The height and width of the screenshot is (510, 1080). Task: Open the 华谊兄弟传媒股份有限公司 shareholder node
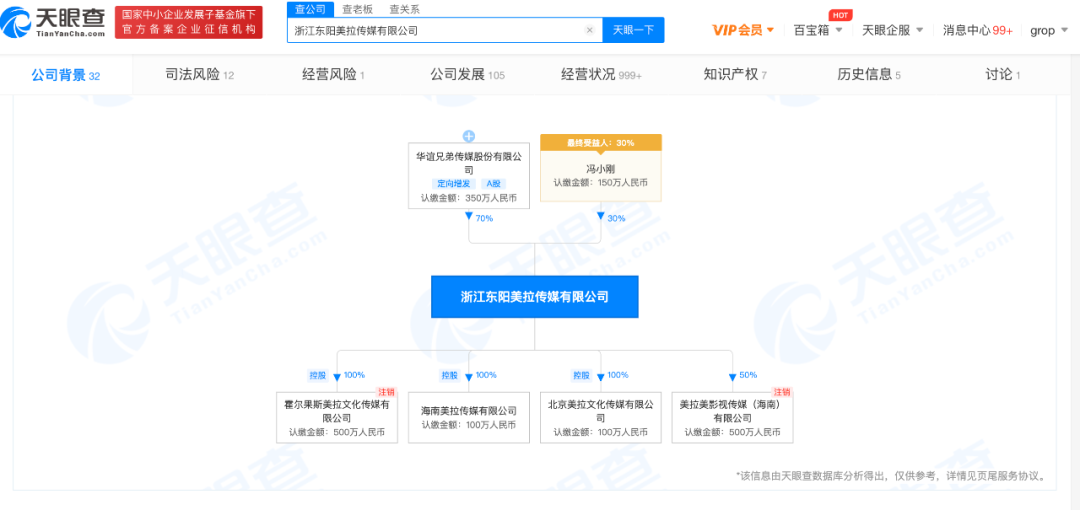point(469,176)
